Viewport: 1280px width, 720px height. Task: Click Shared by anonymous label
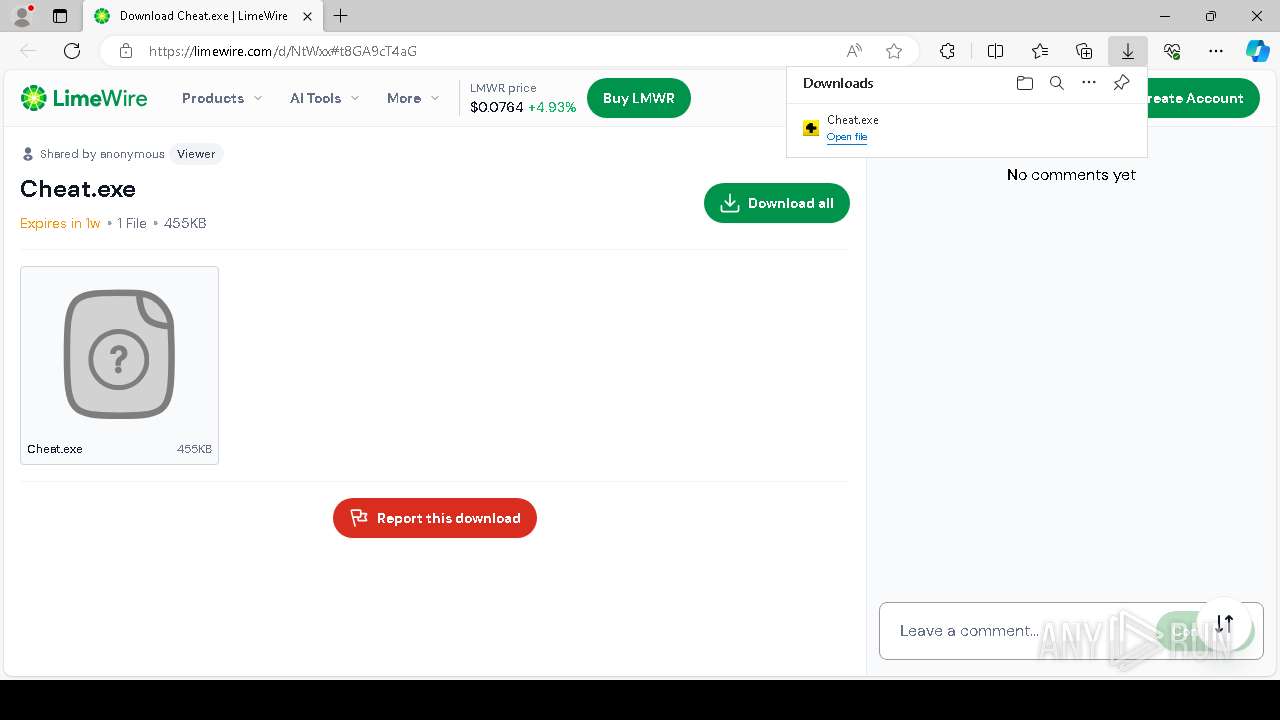102,154
